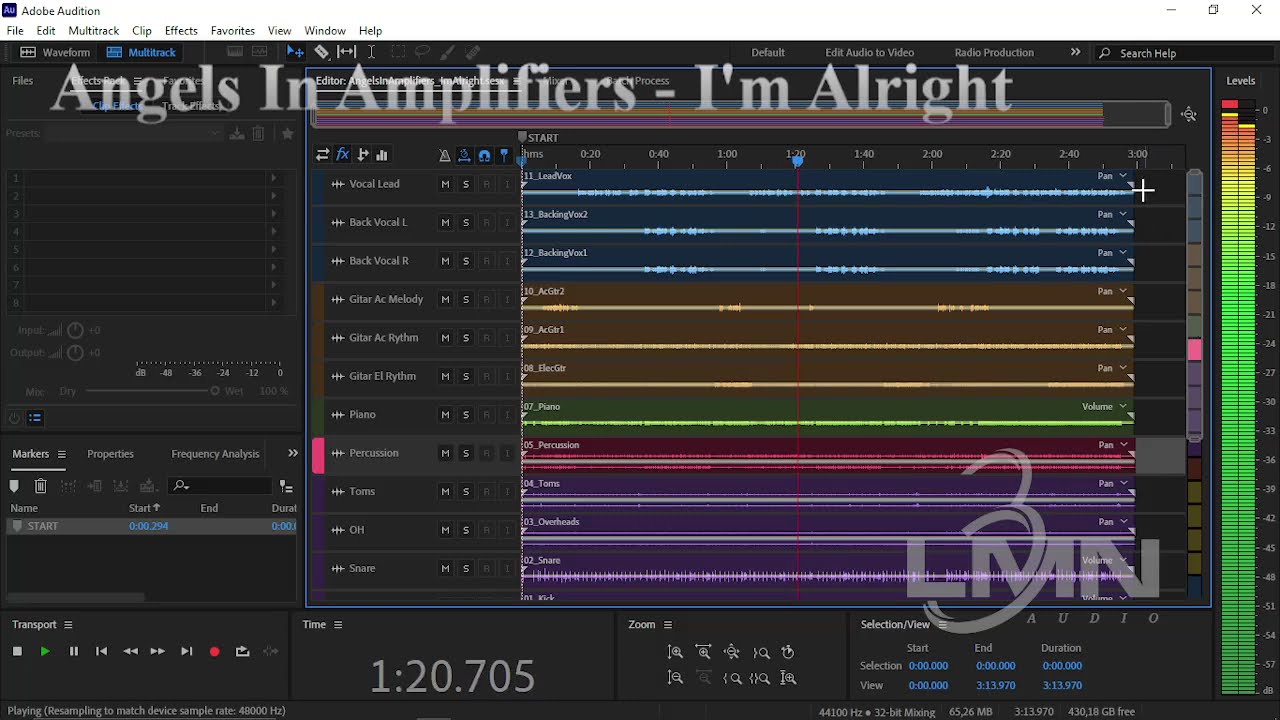1280x720 pixels.
Task: Delete selected marker trash icon
Action: pyautogui.click(x=40, y=486)
